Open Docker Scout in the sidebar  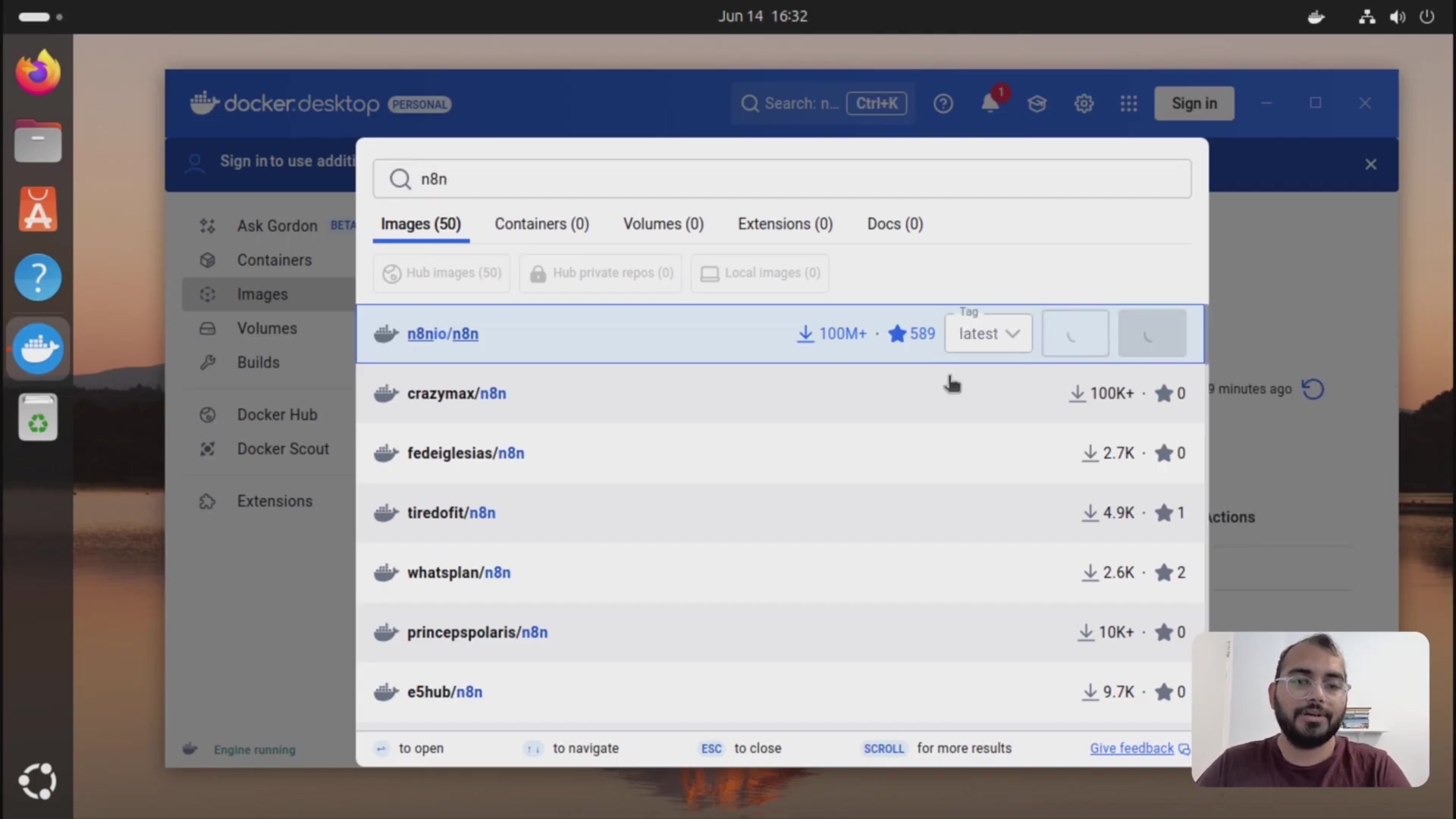click(x=283, y=449)
